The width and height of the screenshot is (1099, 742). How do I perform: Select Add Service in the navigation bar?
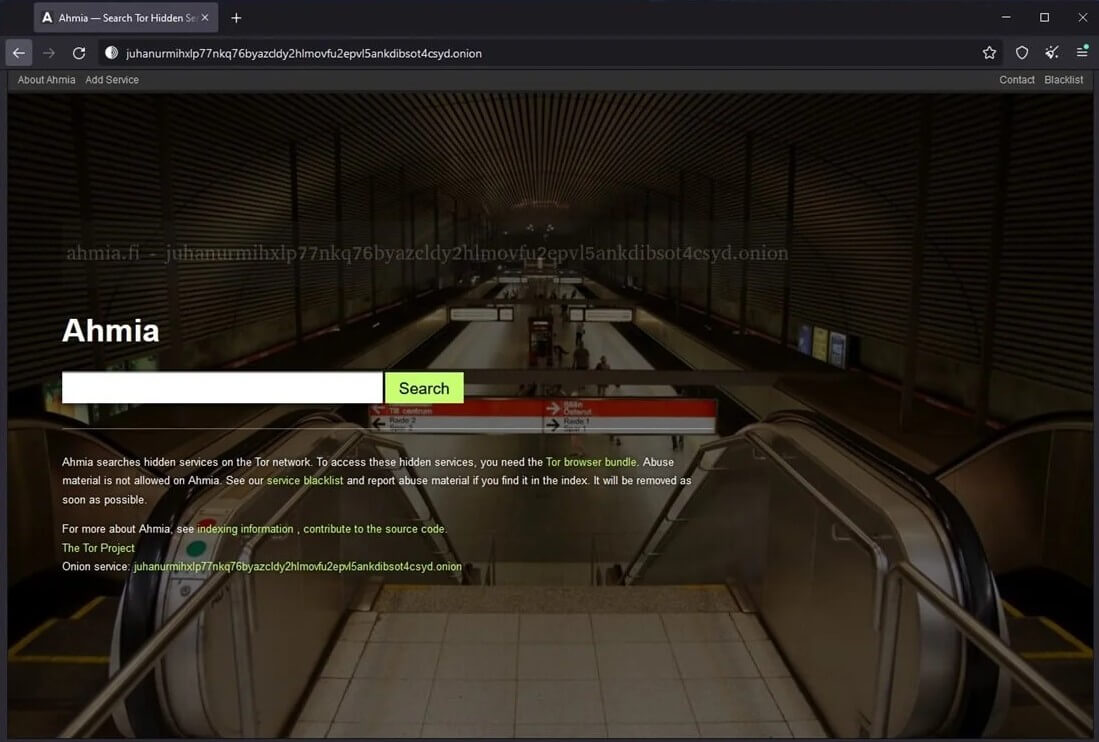click(112, 79)
